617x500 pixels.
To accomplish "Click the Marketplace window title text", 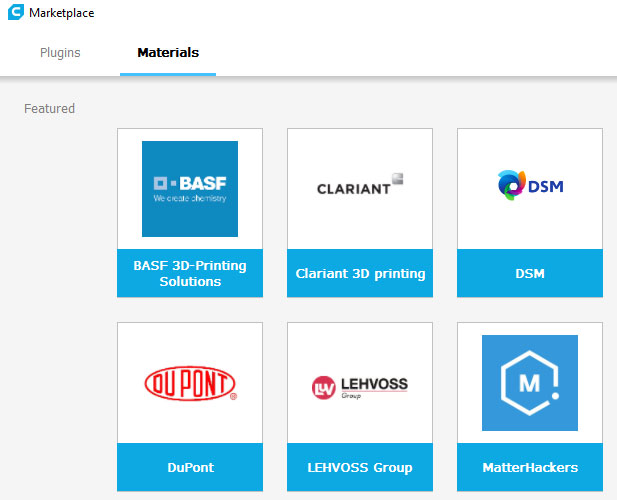I will pyautogui.click(x=63, y=12).
